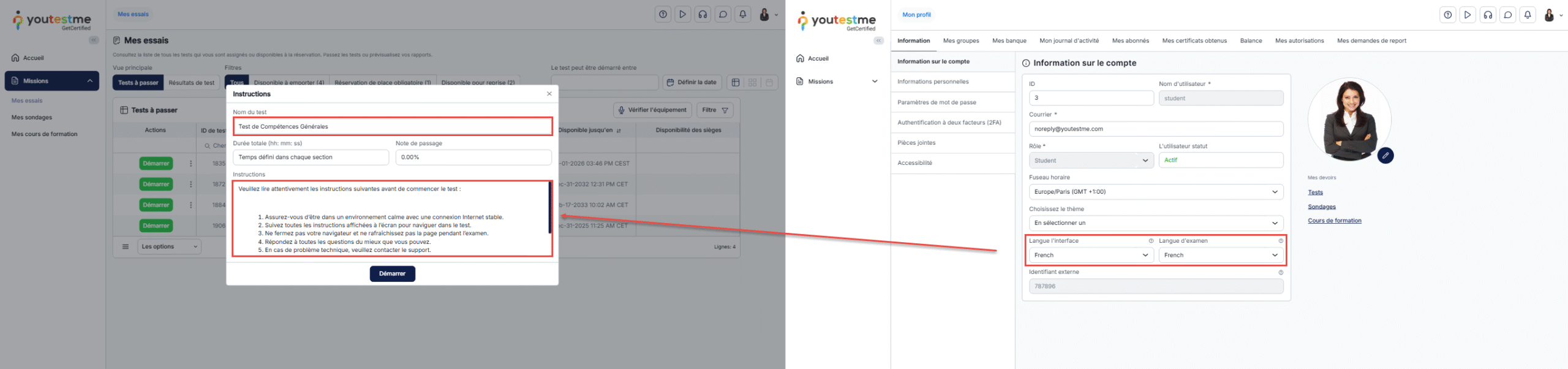1568x369 pixels.
Task: Switch to grid card view icon
Action: coord(752,83)
